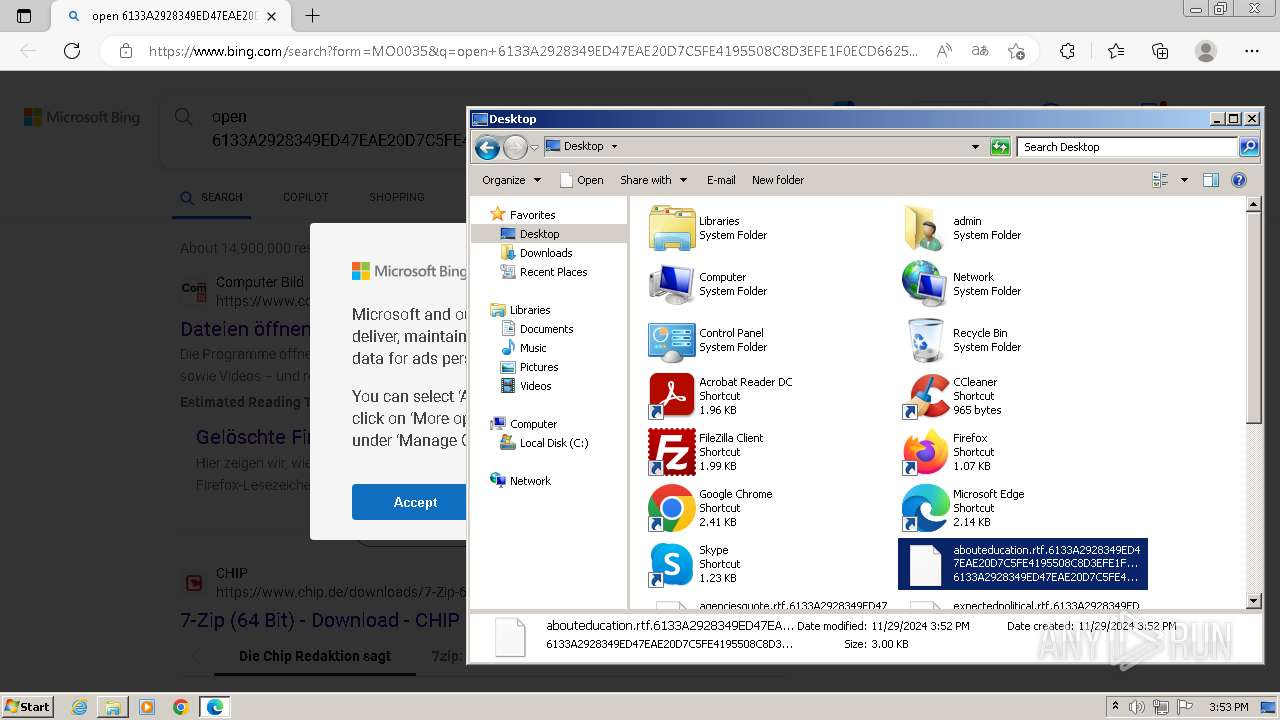
Task: Click the Edge address bar URL
Action: (533, 51)
